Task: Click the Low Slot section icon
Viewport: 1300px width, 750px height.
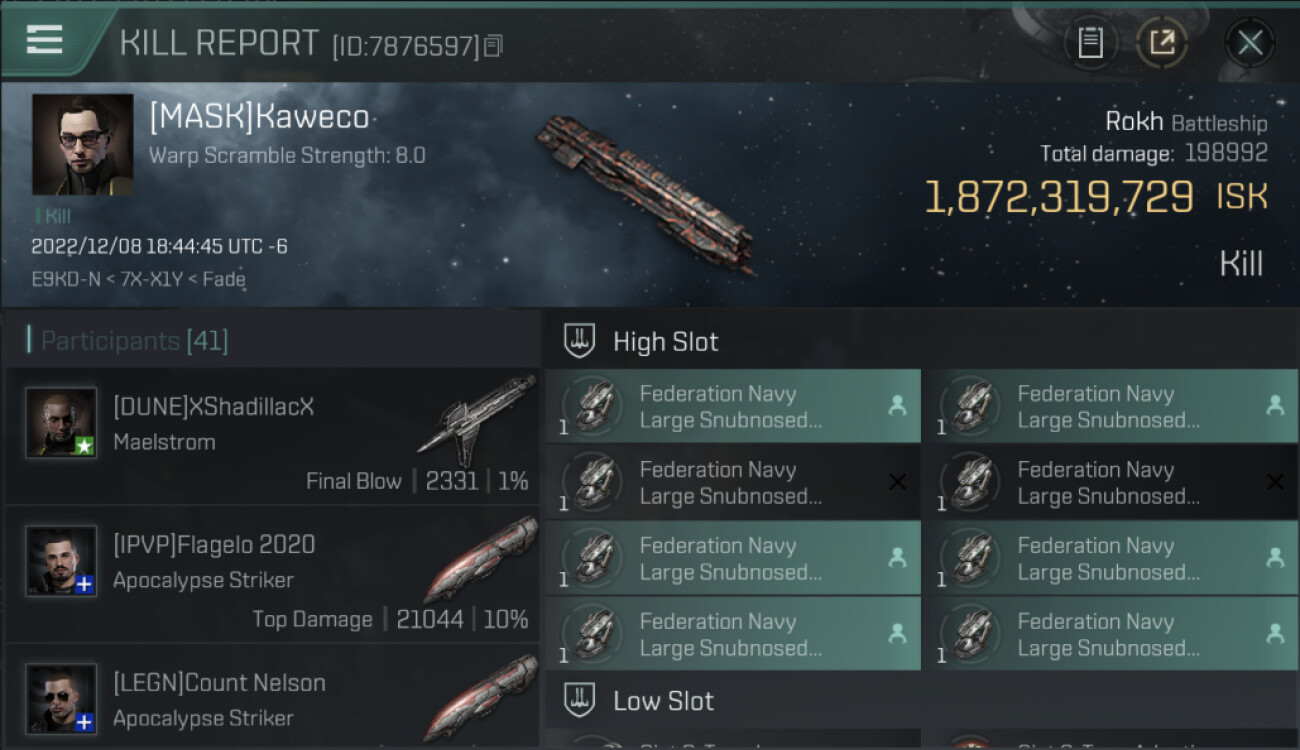Action: coord(580,700)
